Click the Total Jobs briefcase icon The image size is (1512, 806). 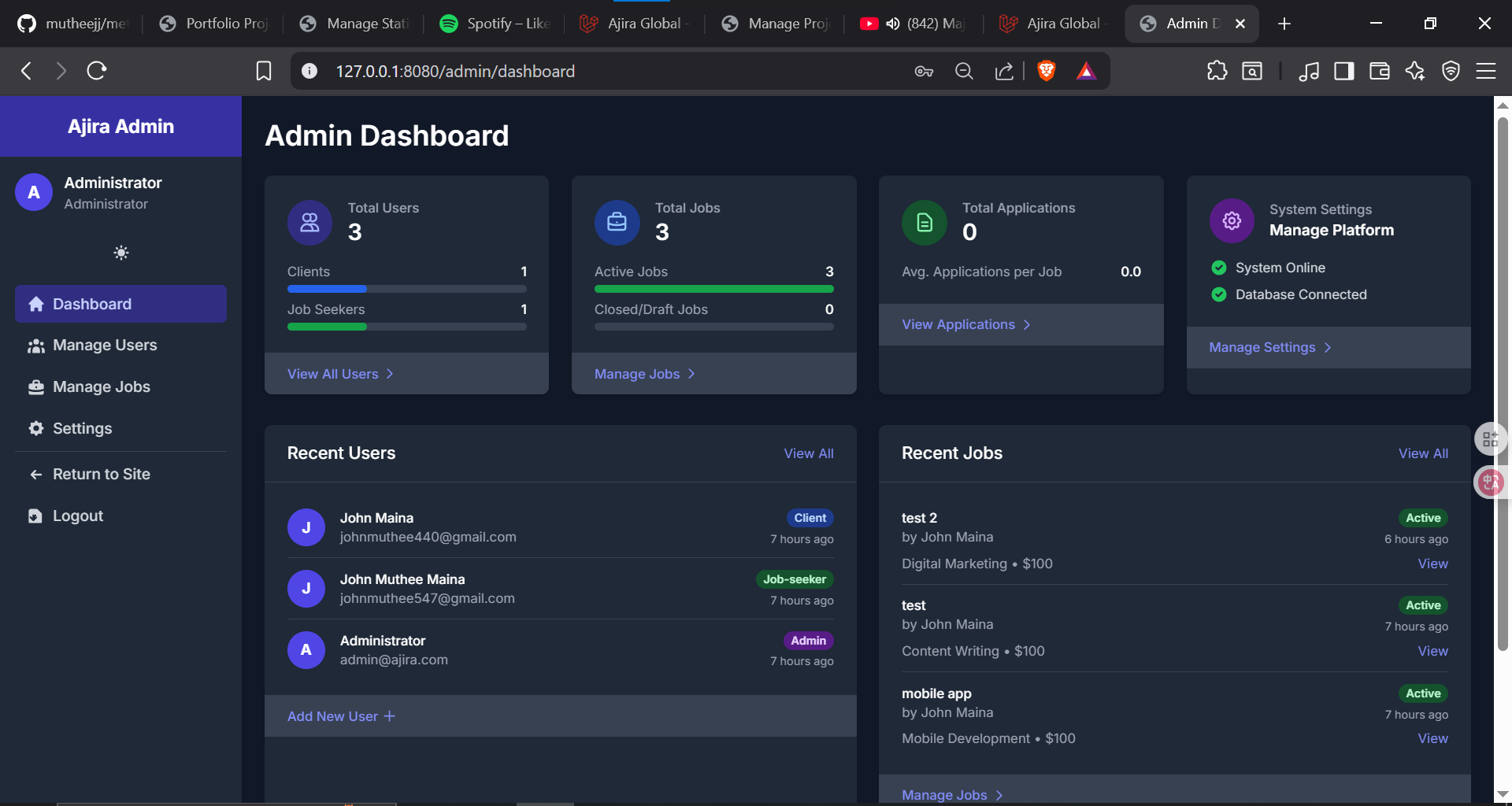tap(617, 223)
